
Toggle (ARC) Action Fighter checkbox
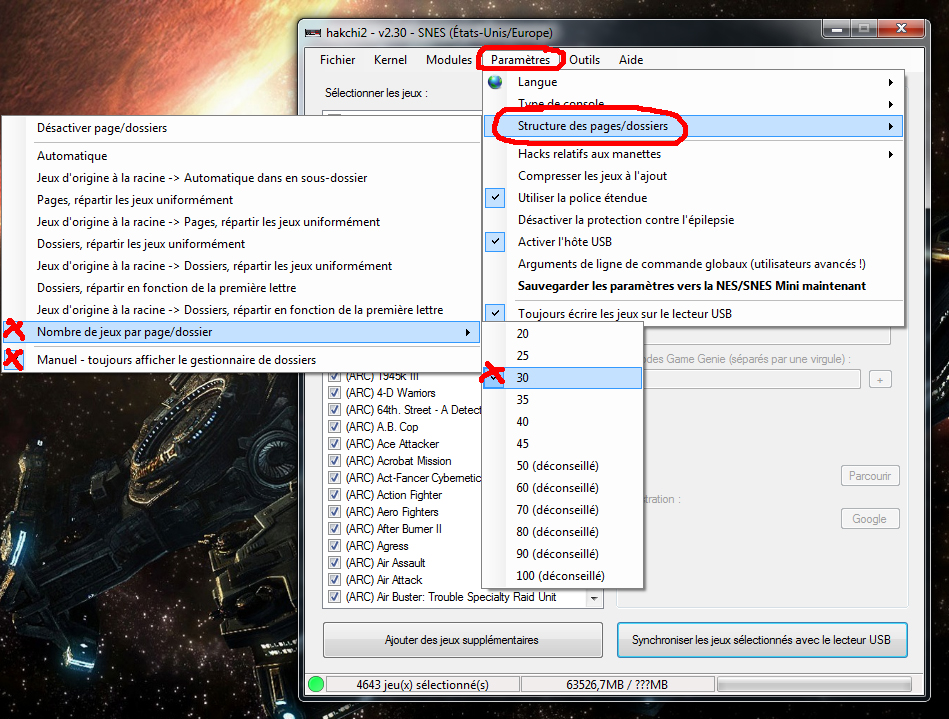click(x=334, y=494)
